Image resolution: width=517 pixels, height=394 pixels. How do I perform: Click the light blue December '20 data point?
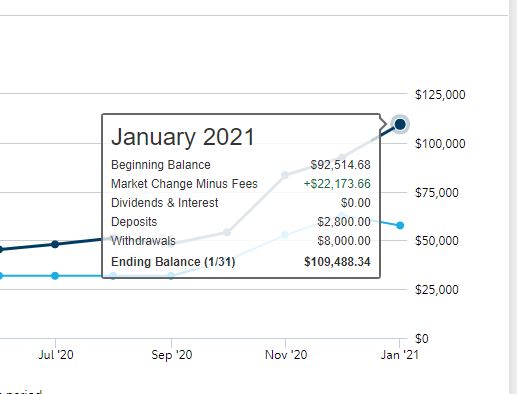(342, 215)
